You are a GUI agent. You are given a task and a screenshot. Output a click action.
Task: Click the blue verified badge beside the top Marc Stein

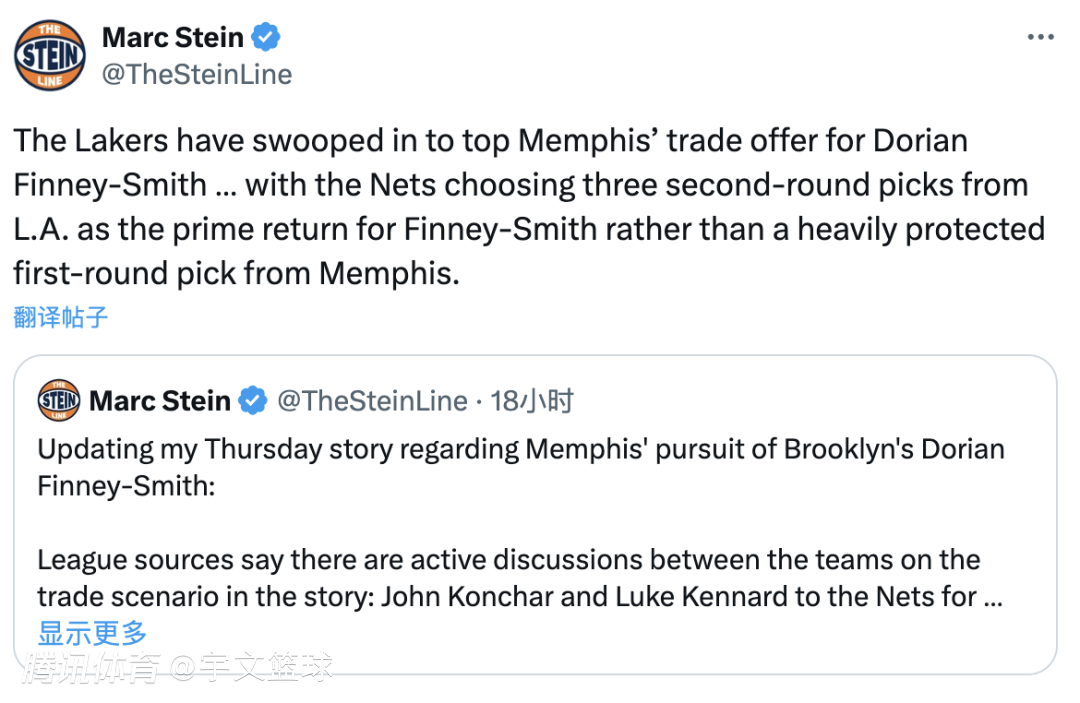tap(265, 38)
